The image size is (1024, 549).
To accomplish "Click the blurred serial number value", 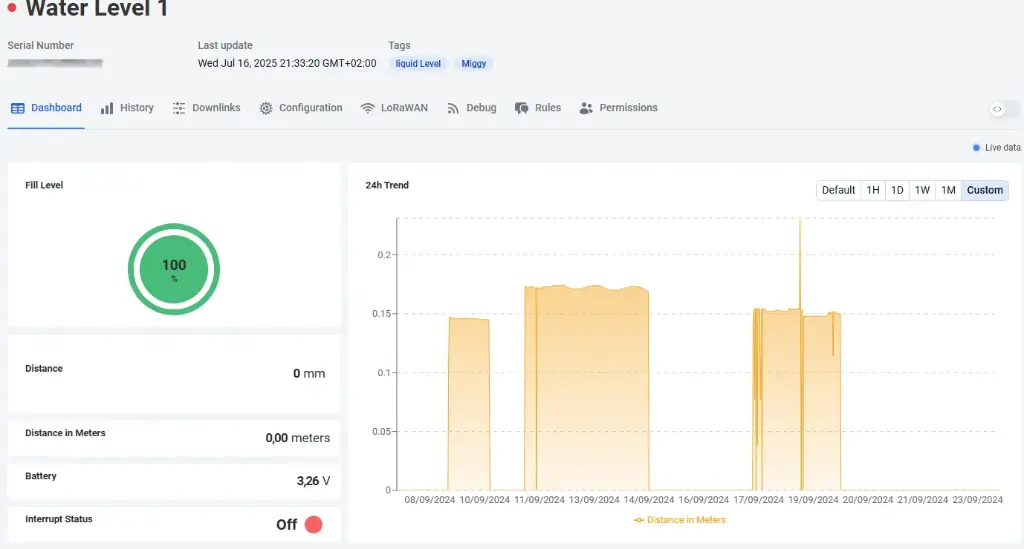I will [x=55, y=63].
